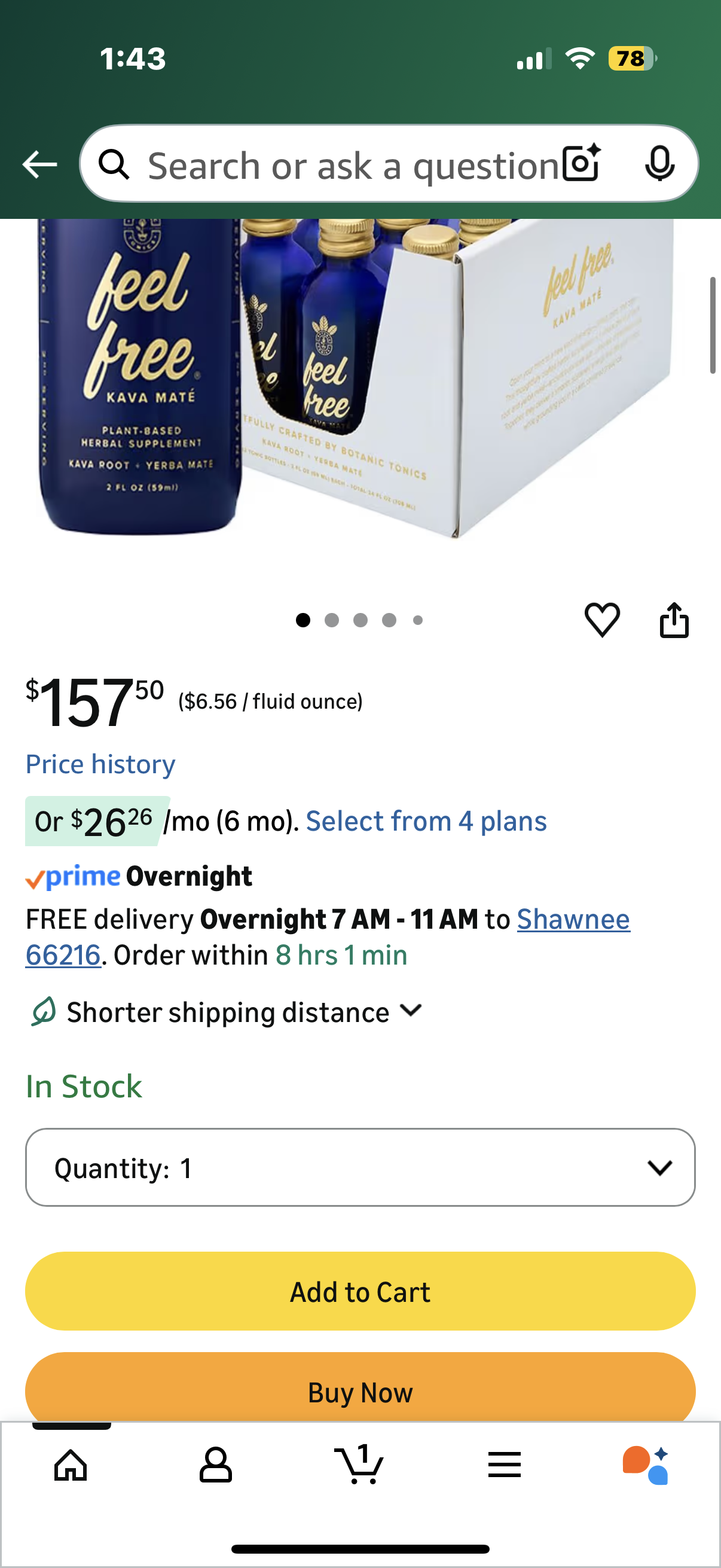Click the Add to Cart button

[360, 1291]
